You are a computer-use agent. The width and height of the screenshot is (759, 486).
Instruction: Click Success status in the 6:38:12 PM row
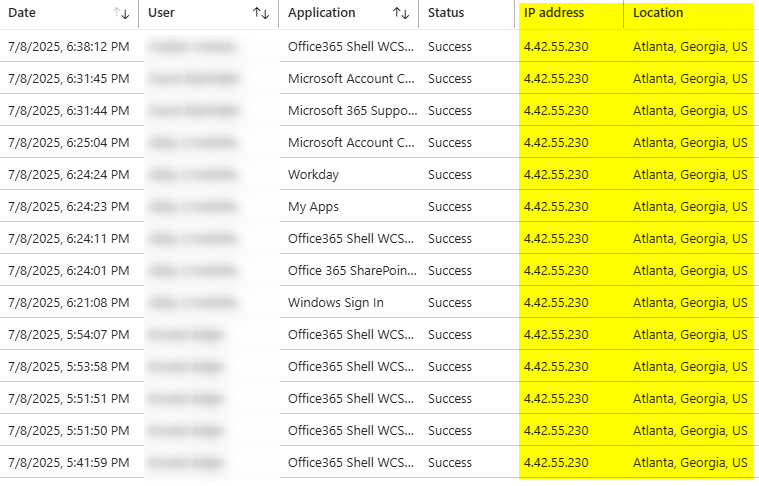450,46
